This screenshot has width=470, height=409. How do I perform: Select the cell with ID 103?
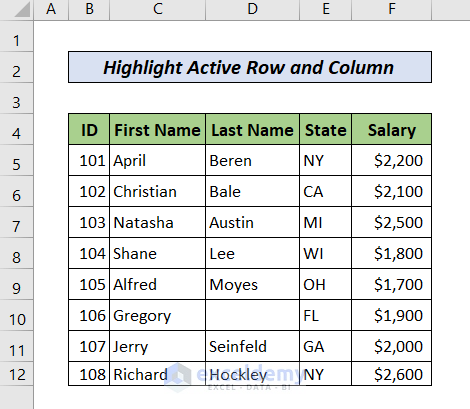[89, 222]
